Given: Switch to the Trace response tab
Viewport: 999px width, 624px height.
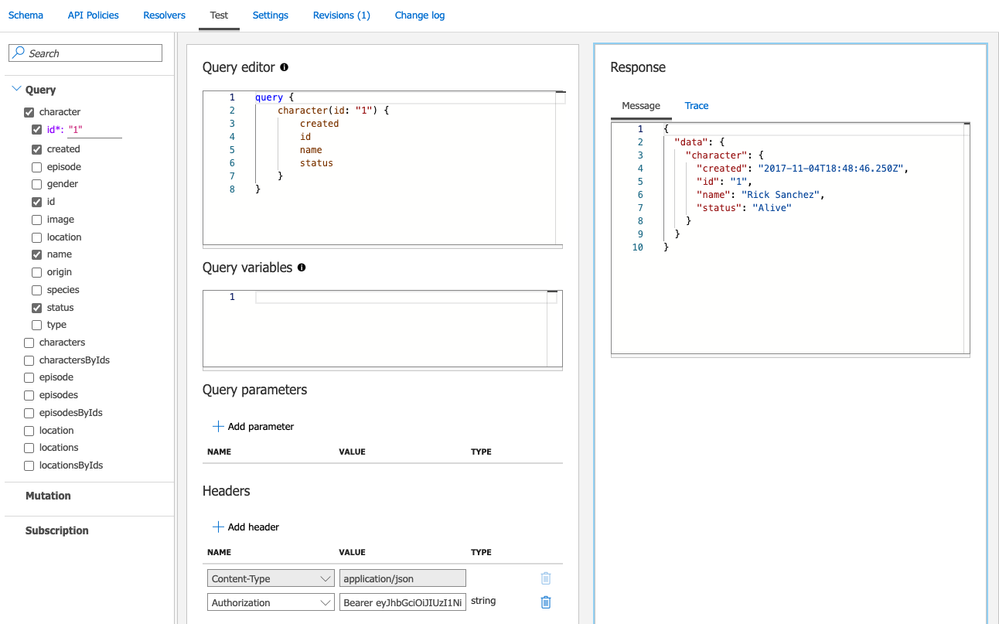Looking at the screenshot, I should coord(696,106).
